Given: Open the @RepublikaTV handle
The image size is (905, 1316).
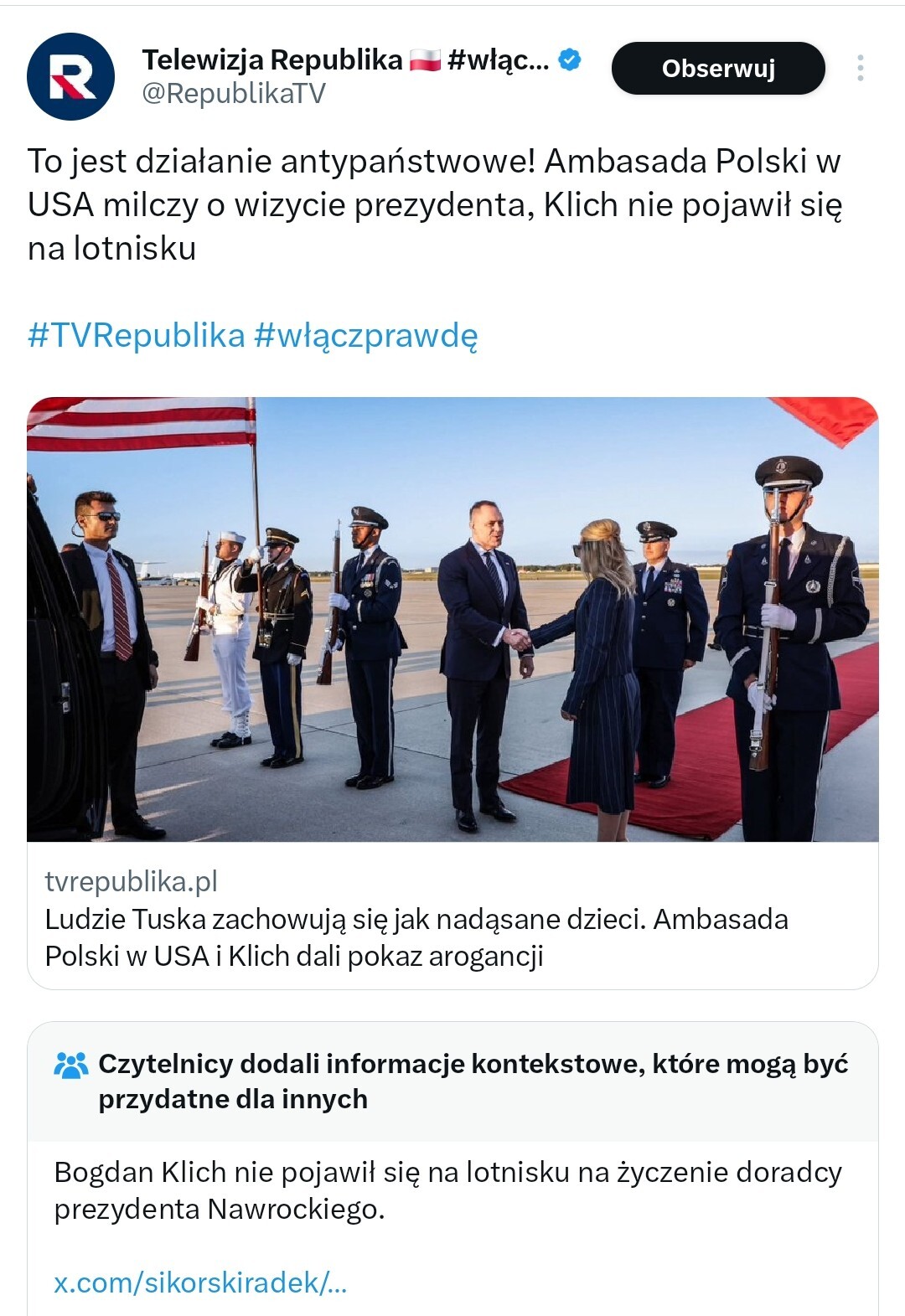Looking at the screenshot, I should (x=234, y=93).
